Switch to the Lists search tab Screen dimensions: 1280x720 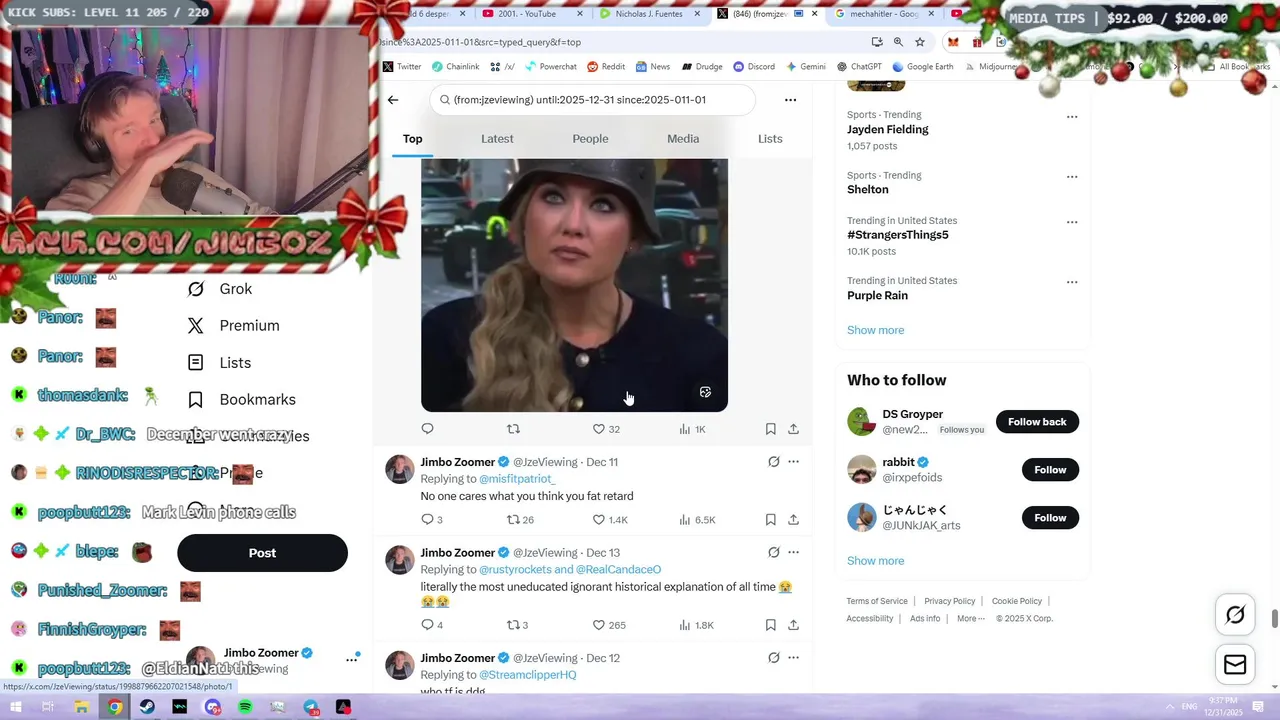[770, 139]
